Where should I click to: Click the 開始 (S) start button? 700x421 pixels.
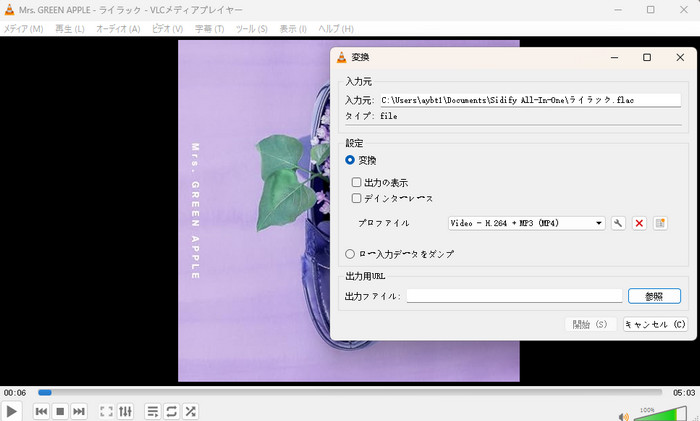(591, 324)
